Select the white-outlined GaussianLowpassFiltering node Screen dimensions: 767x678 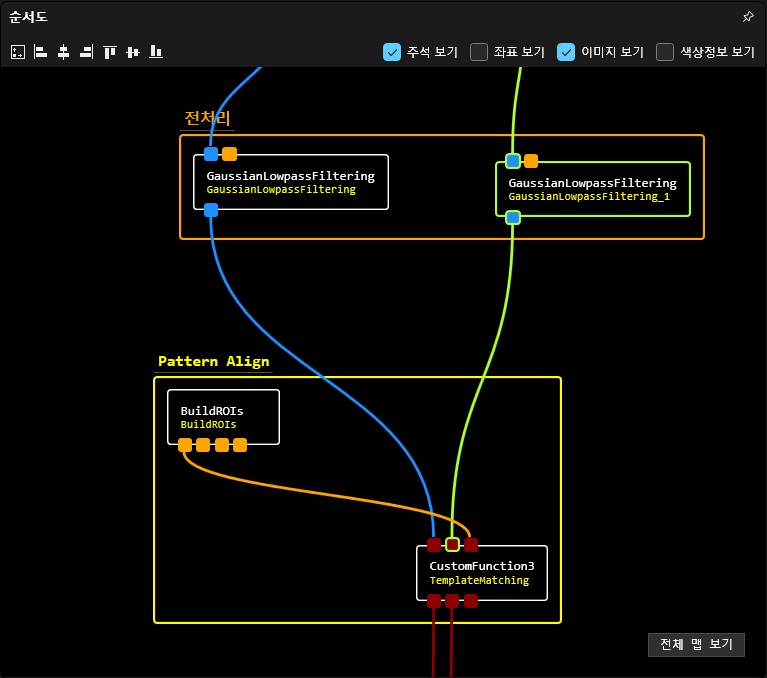point(290,182)
